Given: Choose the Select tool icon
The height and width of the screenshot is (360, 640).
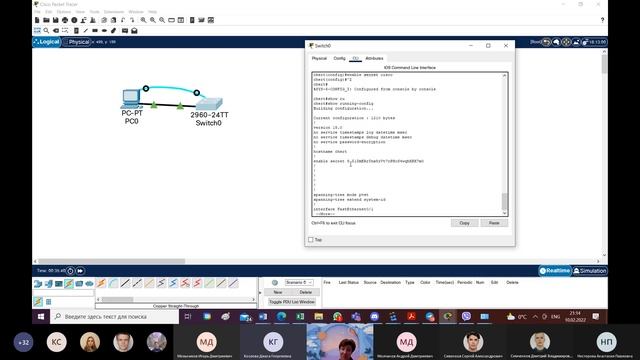Looking at the screenshot, I should pyautogui.click(x=37, y=31).
